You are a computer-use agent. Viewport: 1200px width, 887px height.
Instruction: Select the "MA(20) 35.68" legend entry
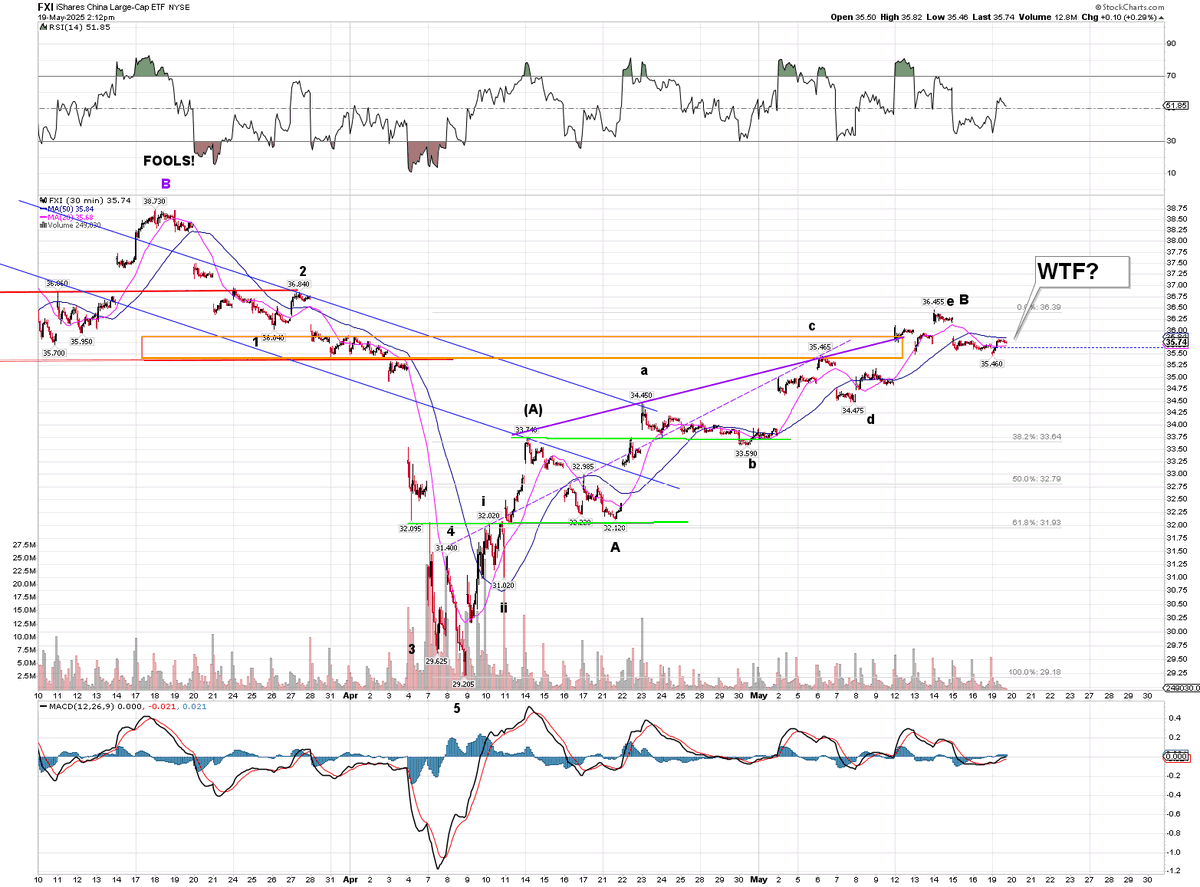pyautogui.click(x=68, y=217)
